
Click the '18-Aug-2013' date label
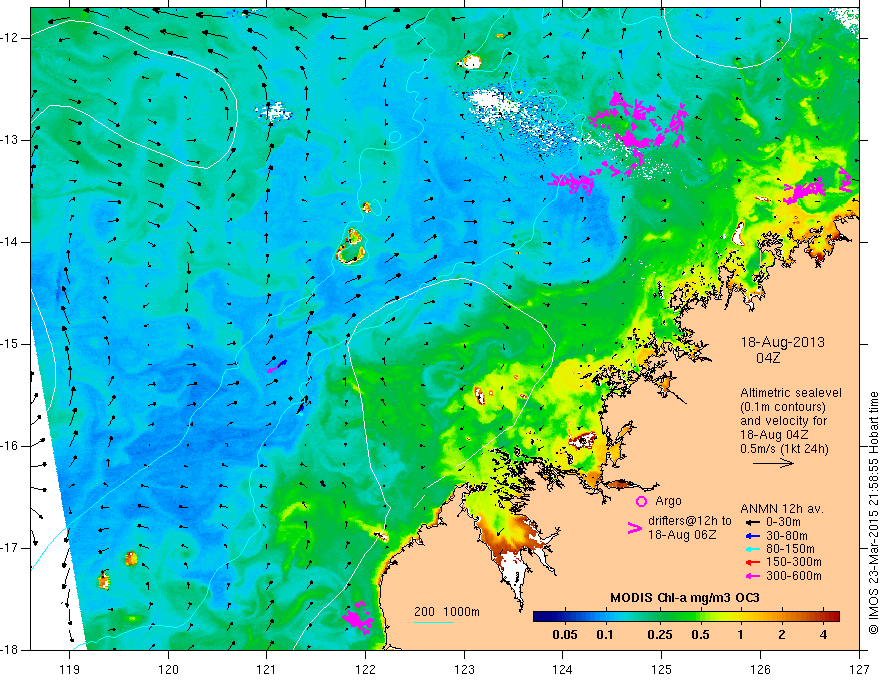[x=782, y=342]
